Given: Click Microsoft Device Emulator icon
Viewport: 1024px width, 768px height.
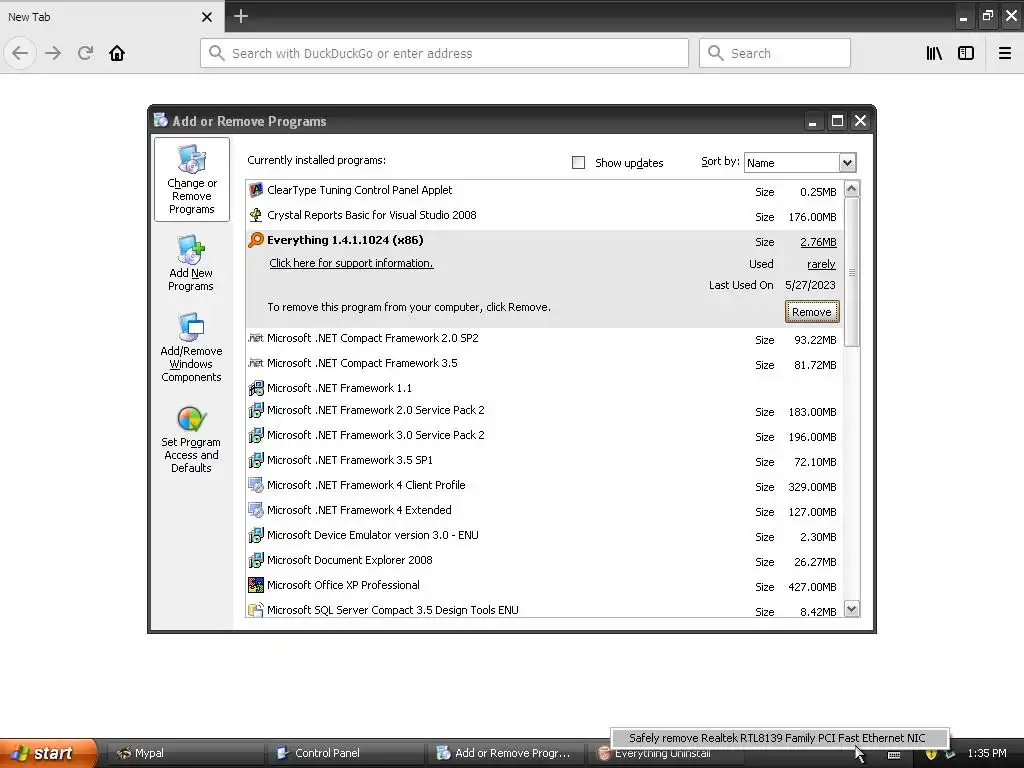Looking at the screenshot, I should 255,536.
